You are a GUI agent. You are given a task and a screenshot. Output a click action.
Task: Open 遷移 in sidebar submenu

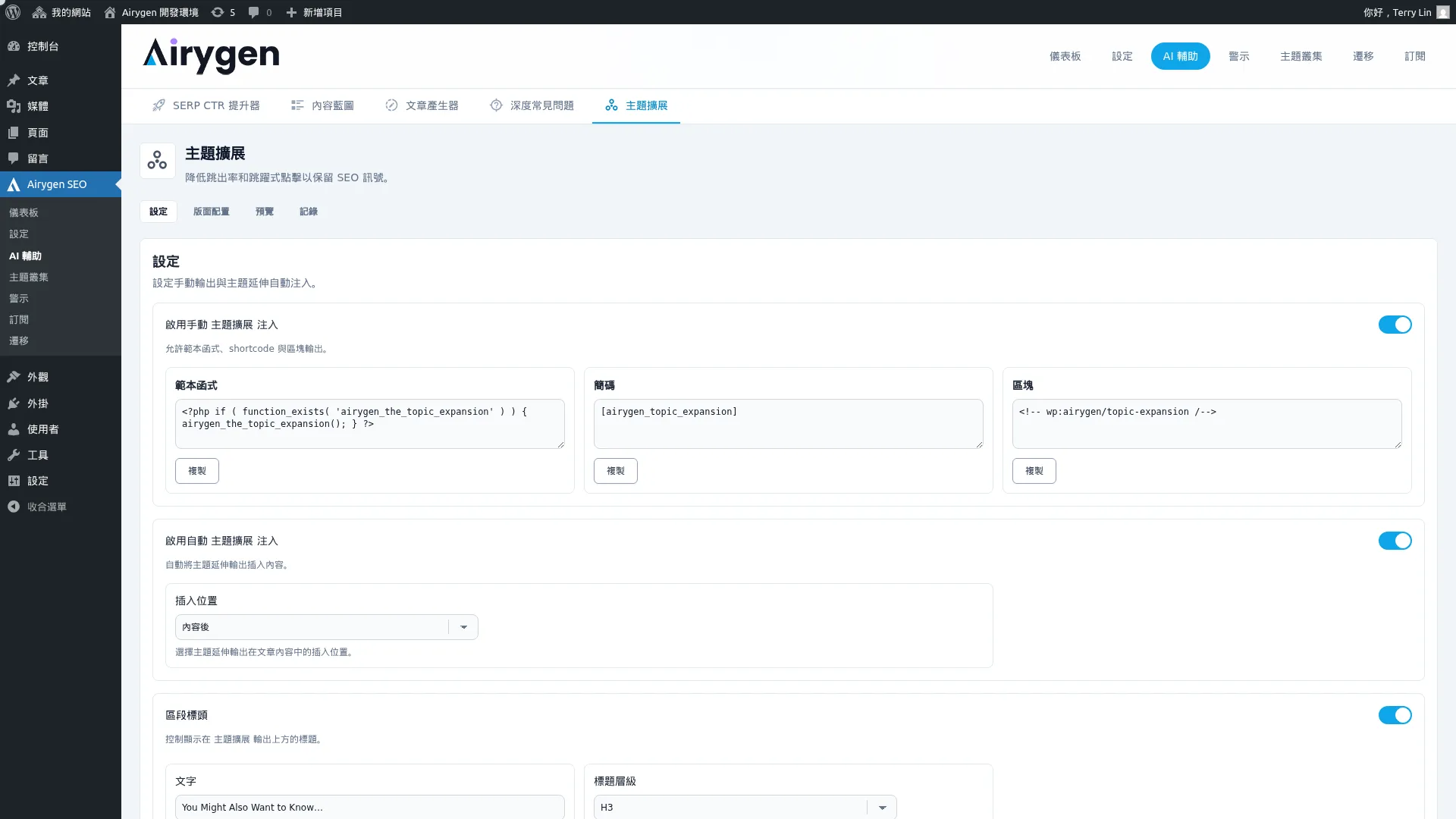19,341
